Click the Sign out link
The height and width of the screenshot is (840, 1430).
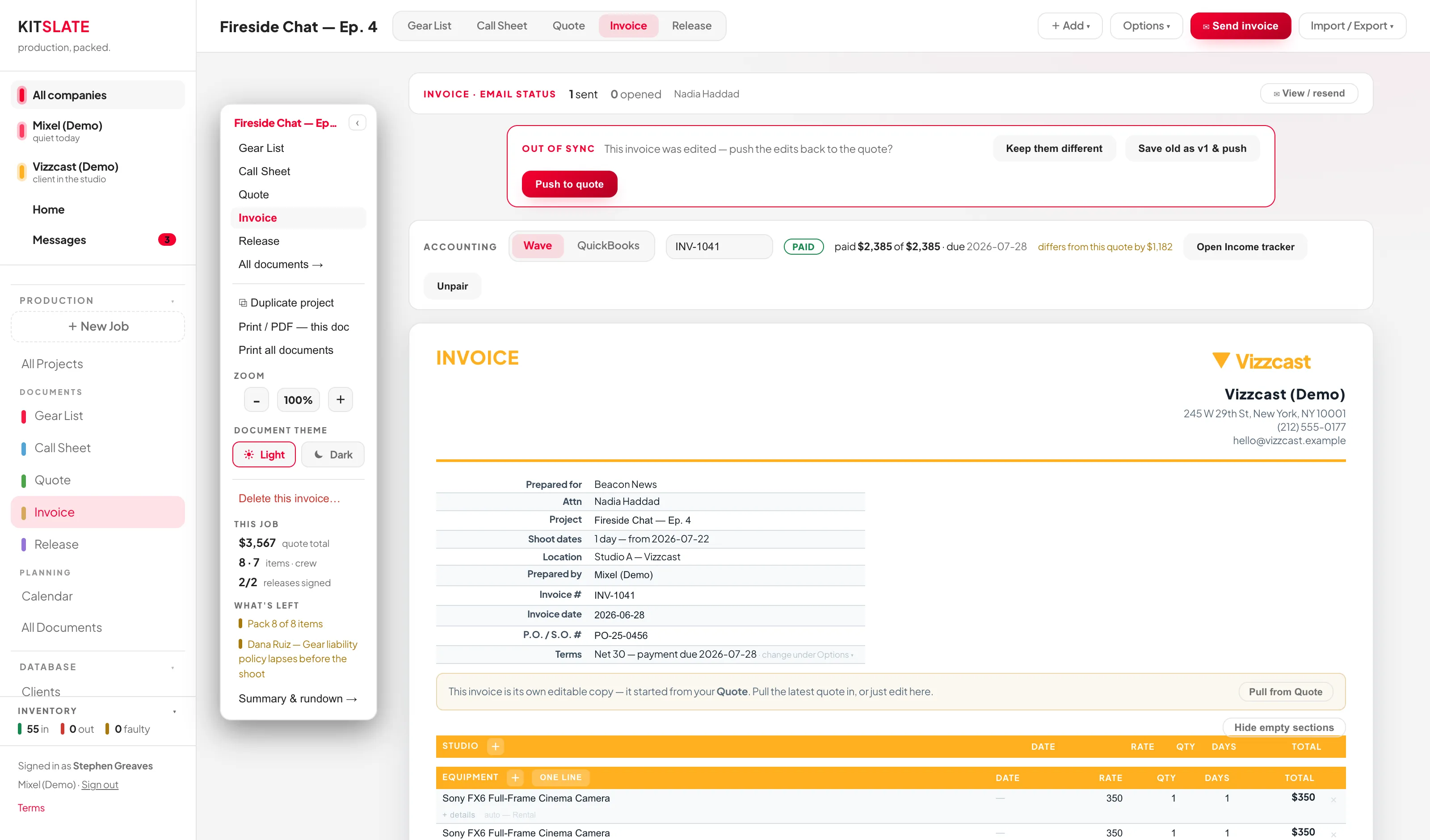point(100,785)
